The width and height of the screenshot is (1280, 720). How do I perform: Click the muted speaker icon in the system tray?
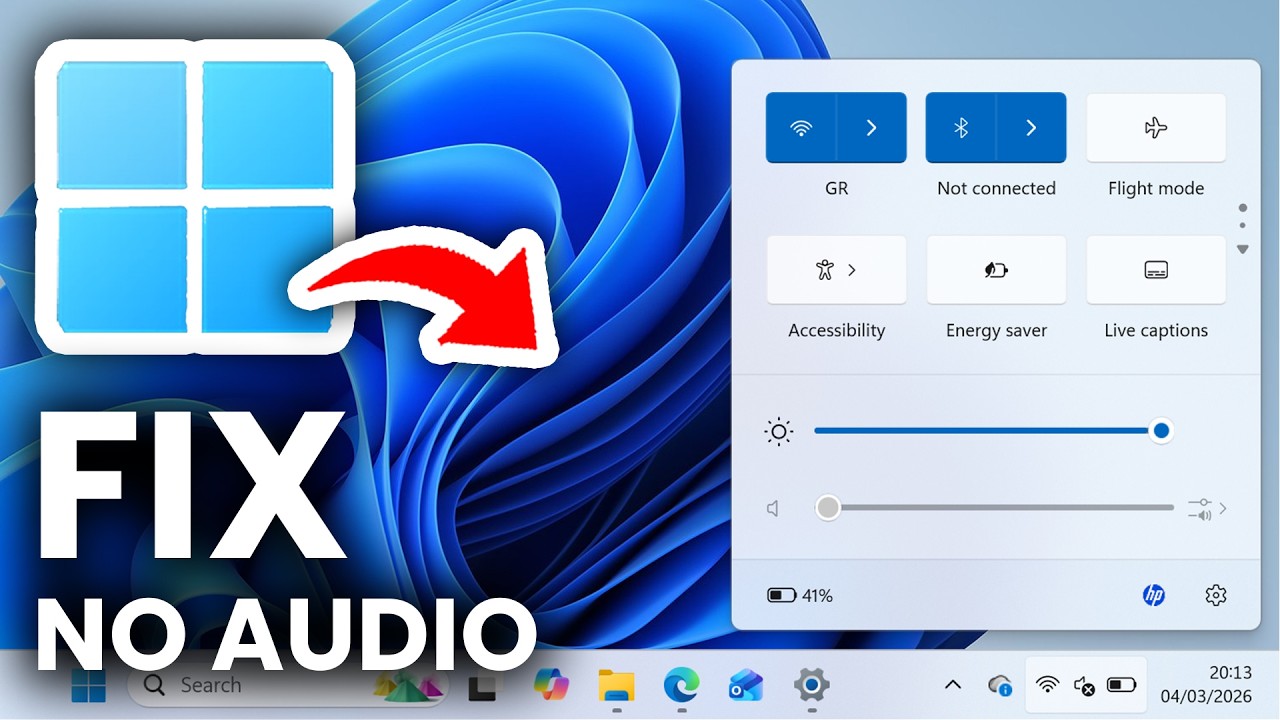(1084, 685)
